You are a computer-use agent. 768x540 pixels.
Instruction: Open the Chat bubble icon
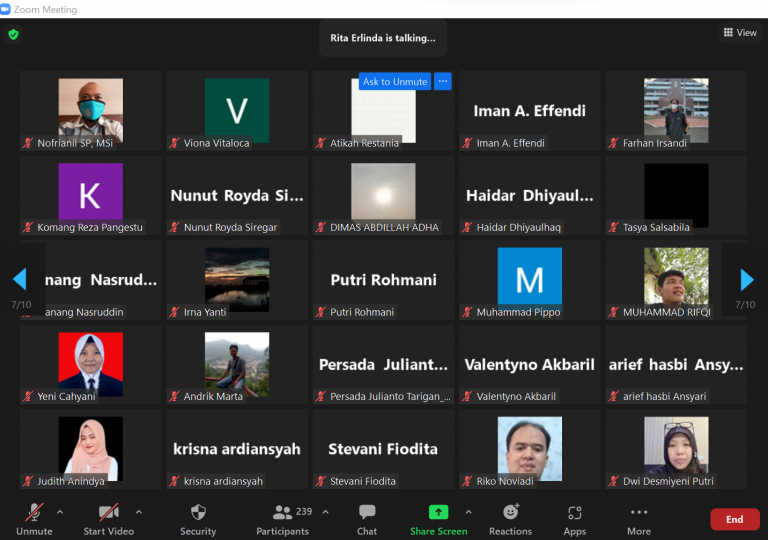tap(367, 512)
